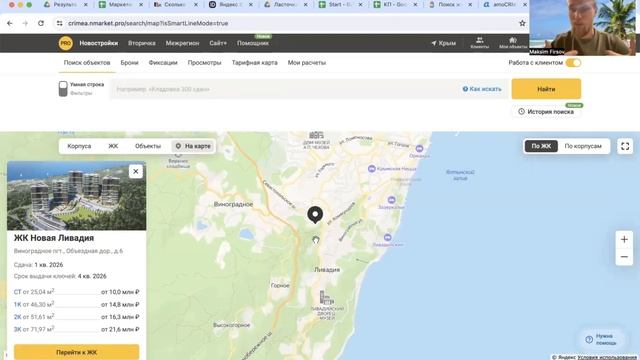Click Виноградное label on map
640x360 pixels.
(233, 204)
